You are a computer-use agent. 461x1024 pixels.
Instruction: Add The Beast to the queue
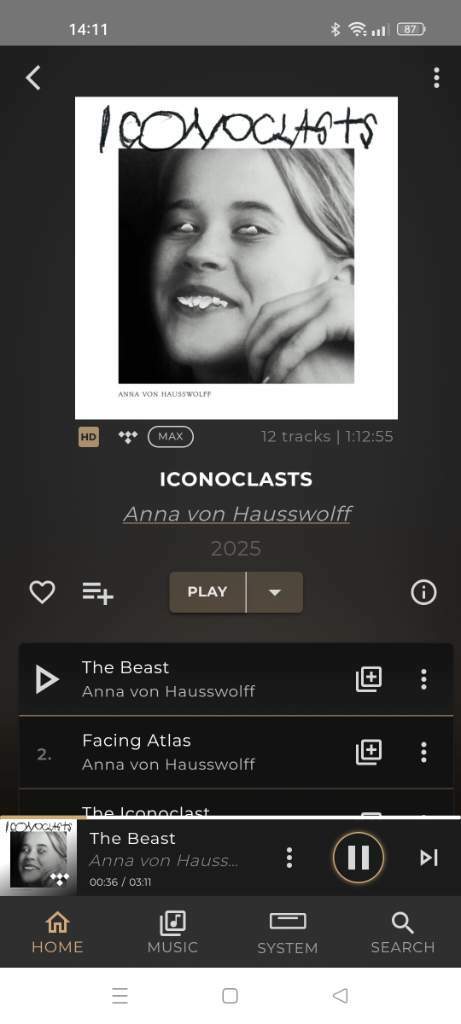pyautogui.click(x=369, y=679)
